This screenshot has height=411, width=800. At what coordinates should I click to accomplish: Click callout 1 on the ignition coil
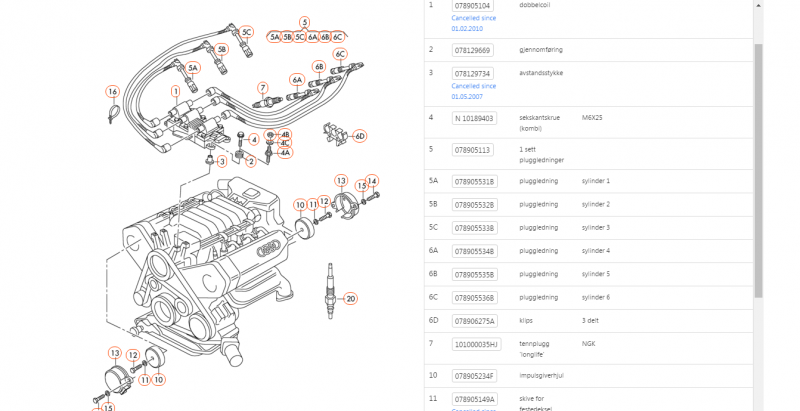point(175,91)
